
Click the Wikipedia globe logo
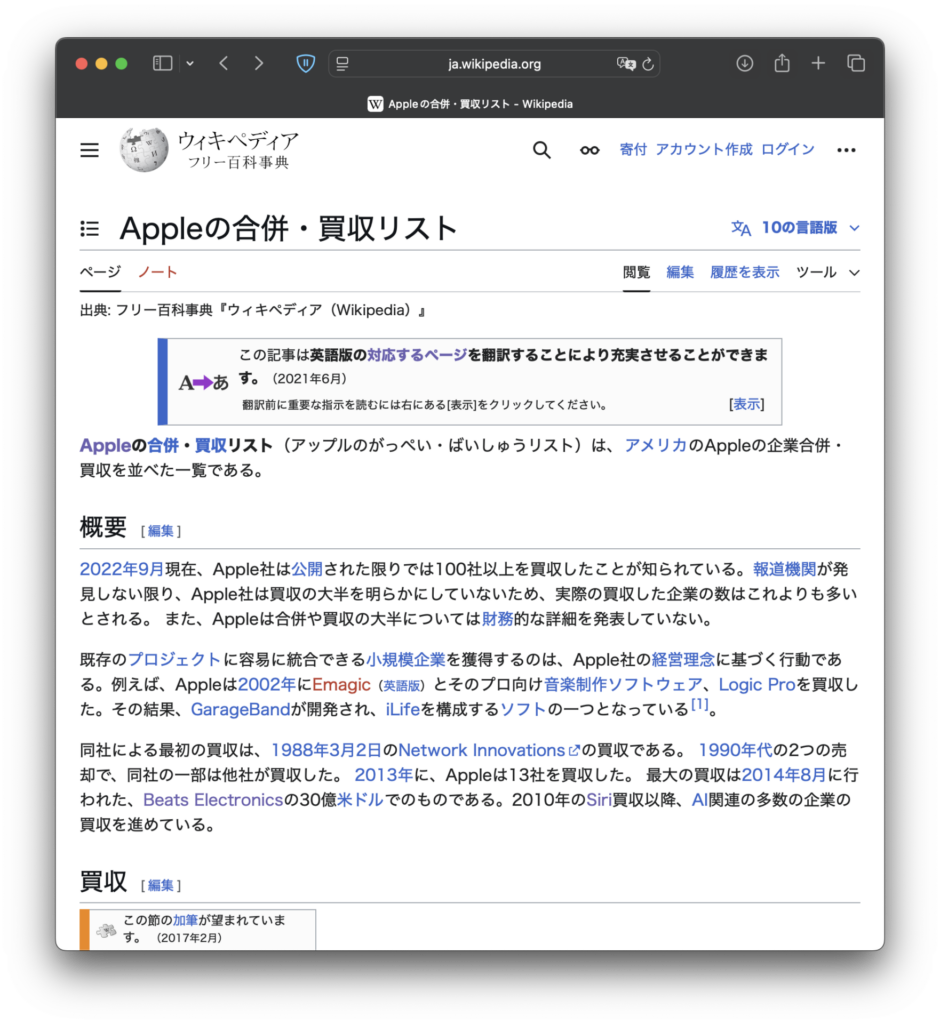click(144, 150)
